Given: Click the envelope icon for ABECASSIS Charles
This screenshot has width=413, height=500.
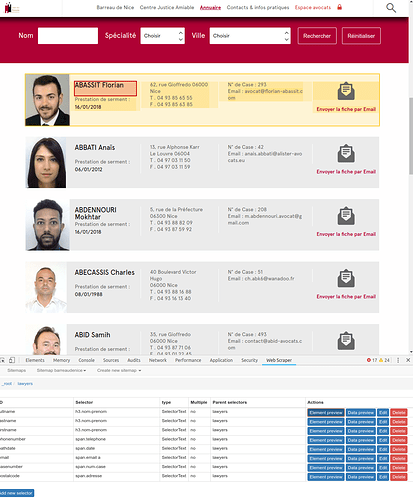Looking at the screenshot, I should (x=346, y=278).
